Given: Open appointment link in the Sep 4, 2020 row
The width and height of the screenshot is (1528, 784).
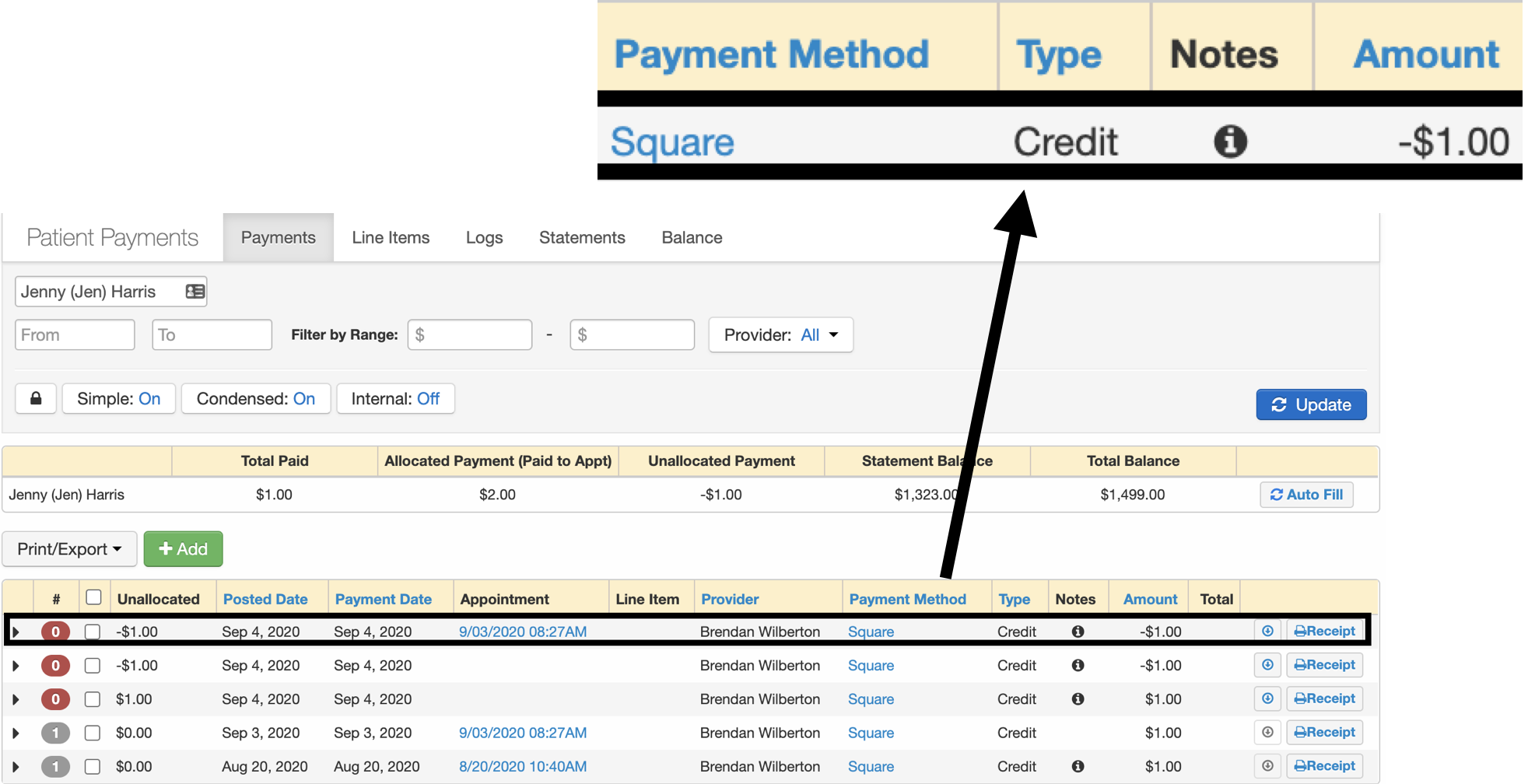Looking at the screenshot, I should [x=523, y=632].
